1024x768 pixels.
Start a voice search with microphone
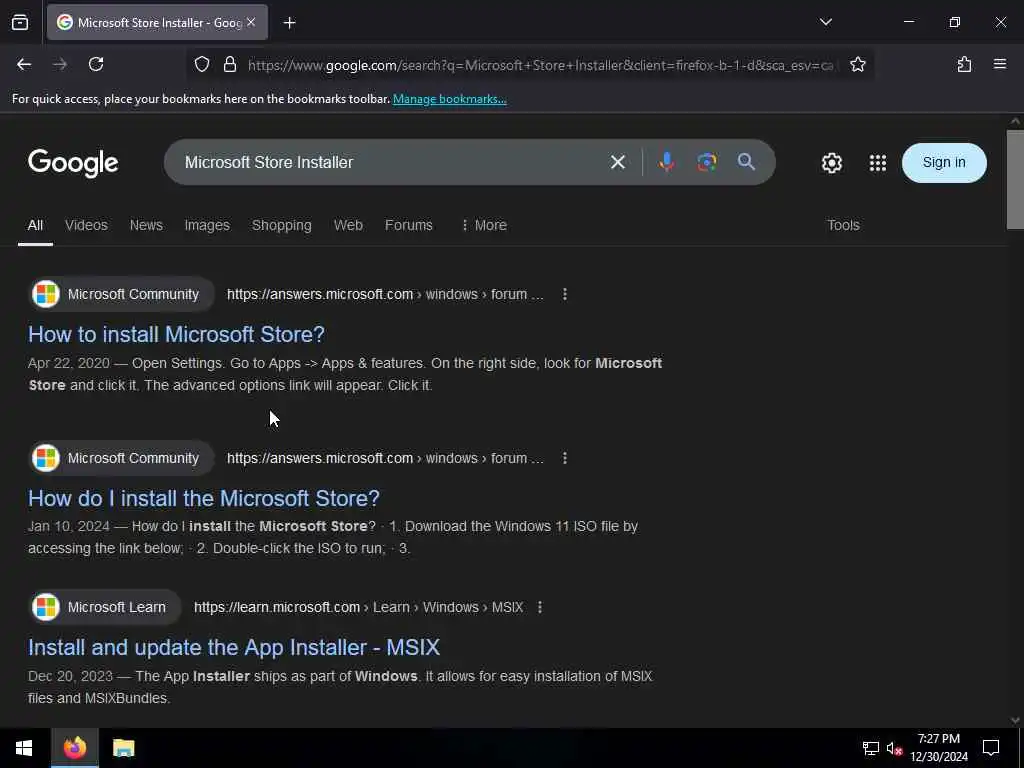pyautogui.click(x=666, y=162)
